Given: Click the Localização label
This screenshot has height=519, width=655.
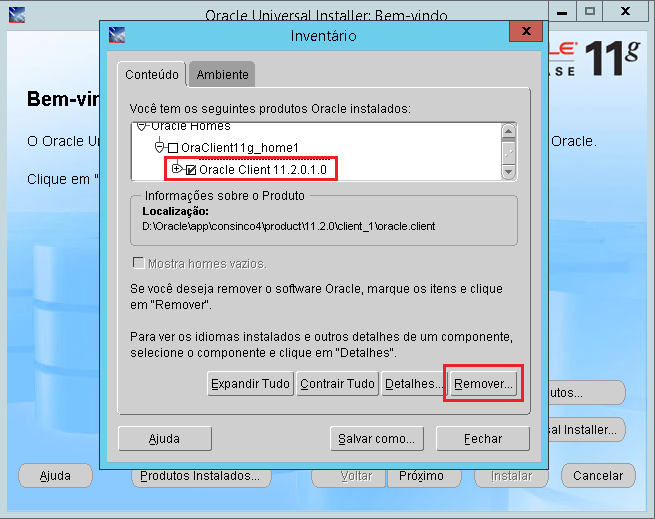Looking at the screenshot, I should 175,211.
